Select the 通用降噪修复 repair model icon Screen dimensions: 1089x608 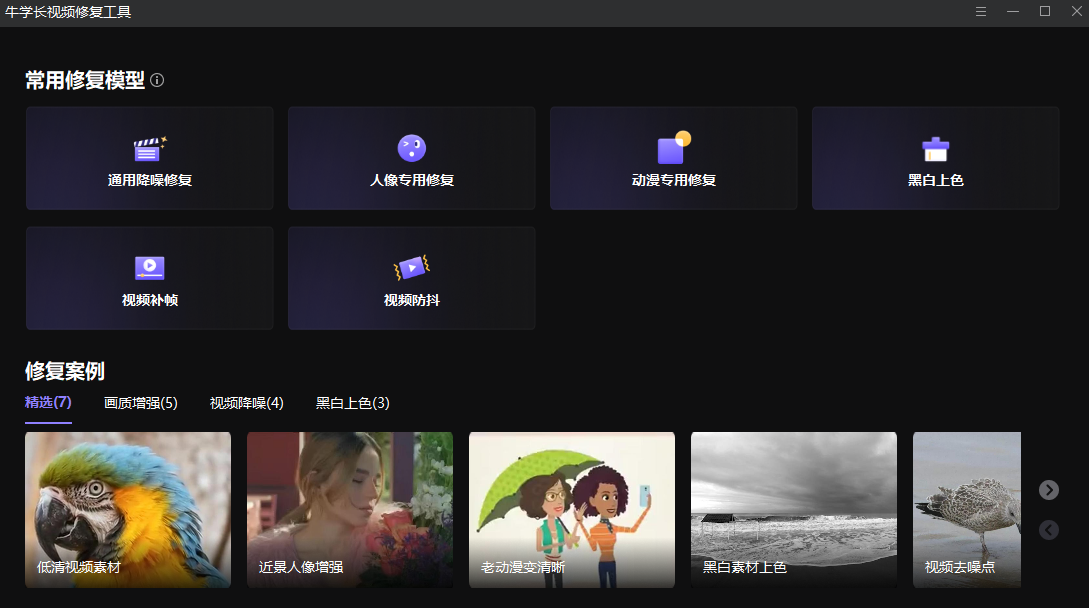click(x=149, y=158)
